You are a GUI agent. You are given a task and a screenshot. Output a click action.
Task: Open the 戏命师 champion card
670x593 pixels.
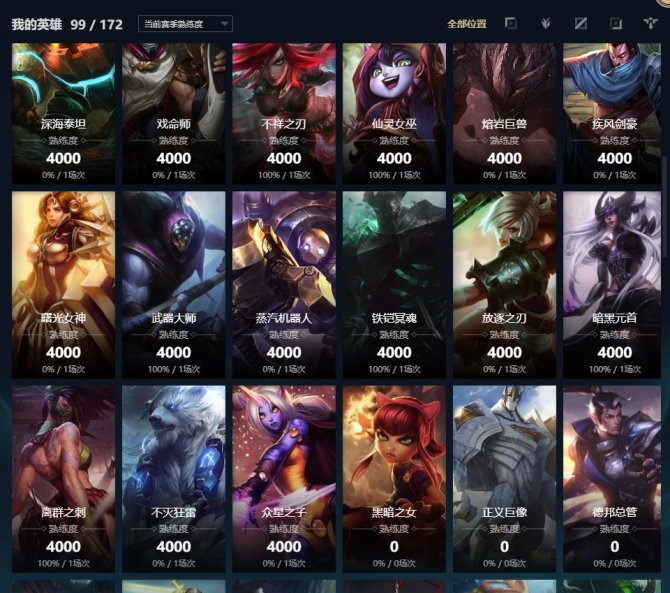[173, 113]
